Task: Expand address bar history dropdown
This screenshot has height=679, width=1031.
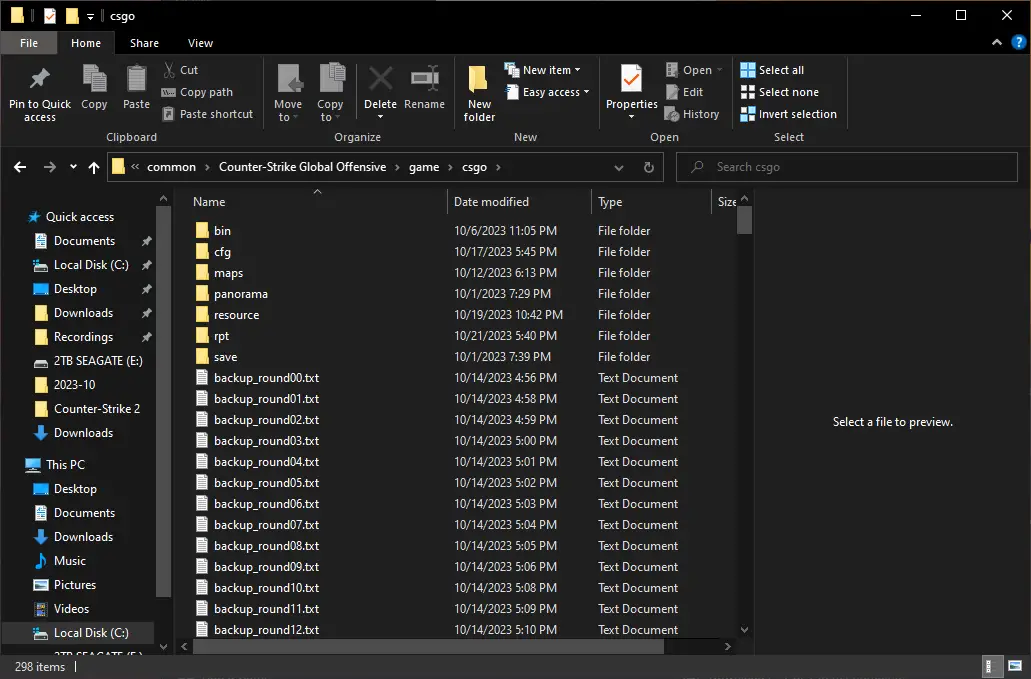Action: 619,167
